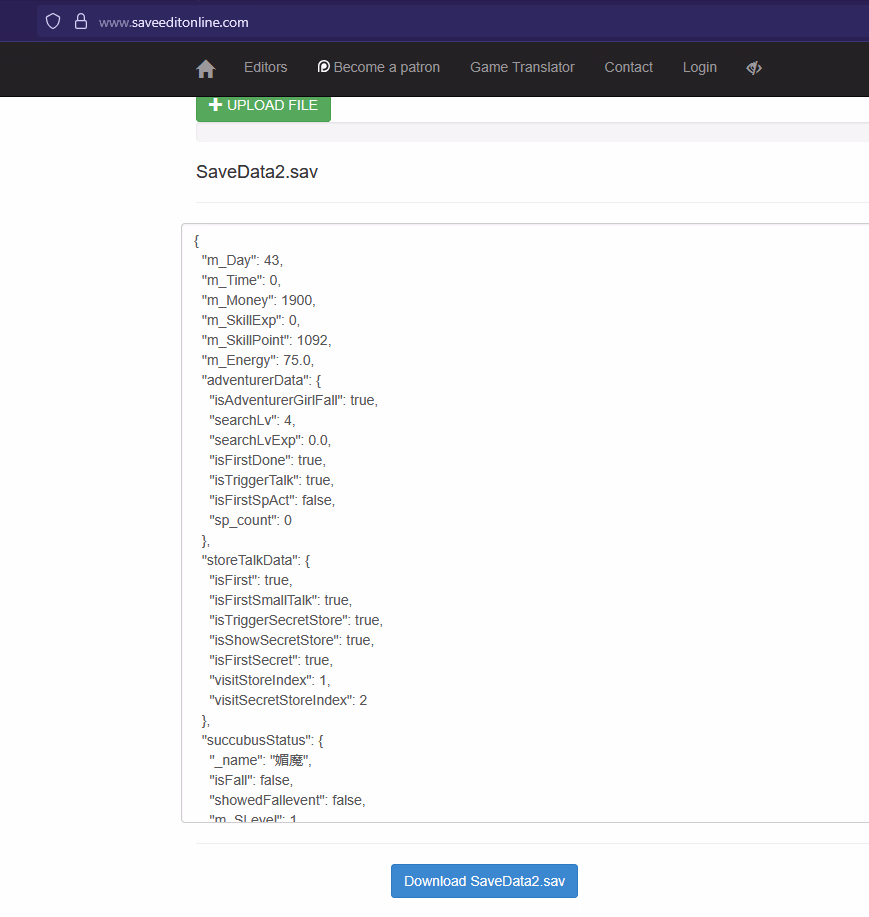Open the Contact page
This screenshot has width=869, height=917.
[x=628, y=67]
